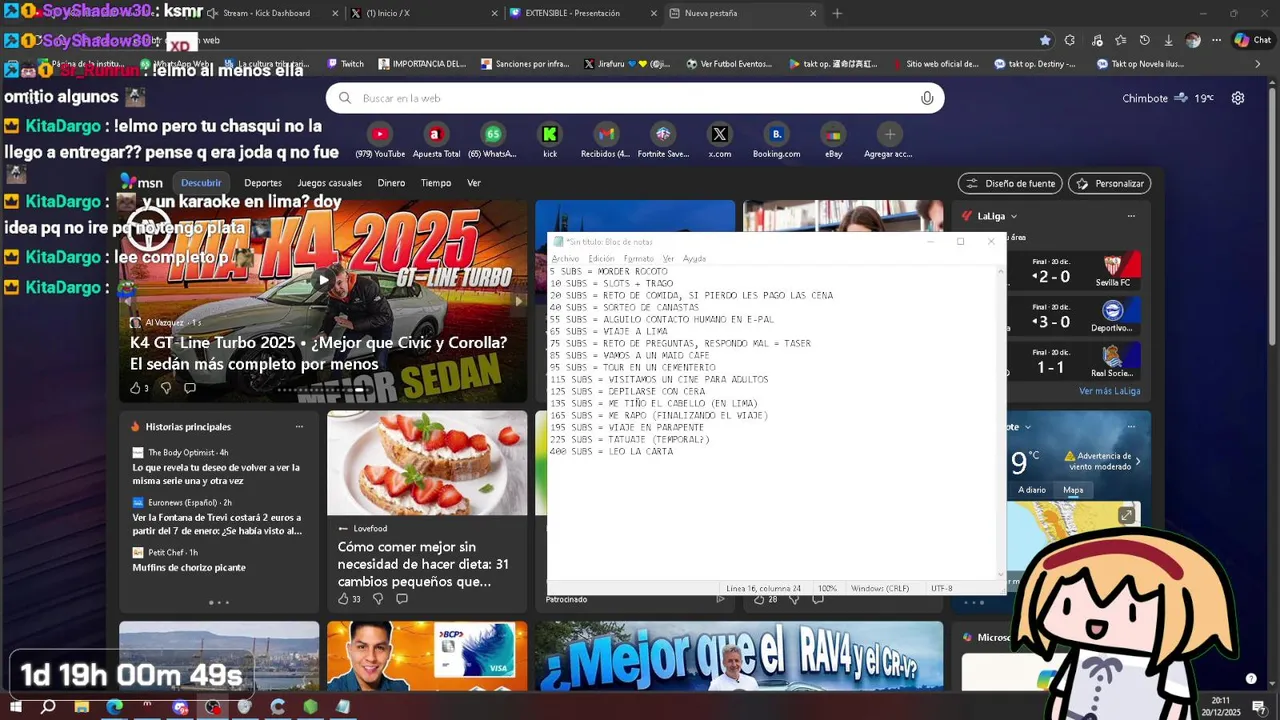
Task: Open Muffins de chorizo picante story
Action: (x=189, y=568)
